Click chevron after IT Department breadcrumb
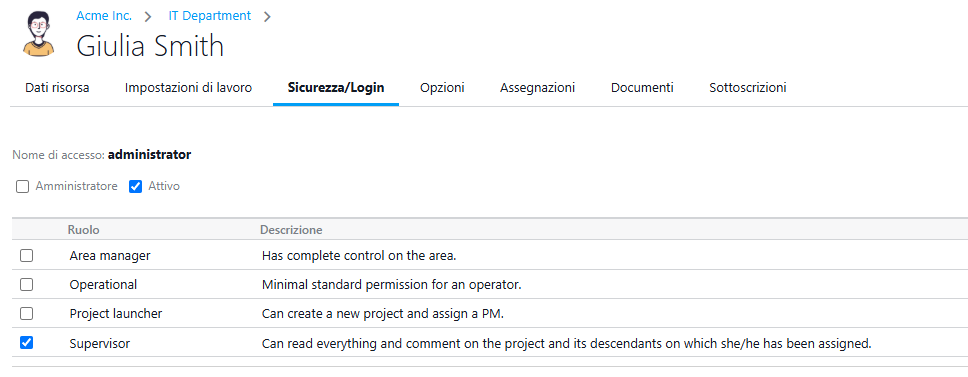 (267, 17)
